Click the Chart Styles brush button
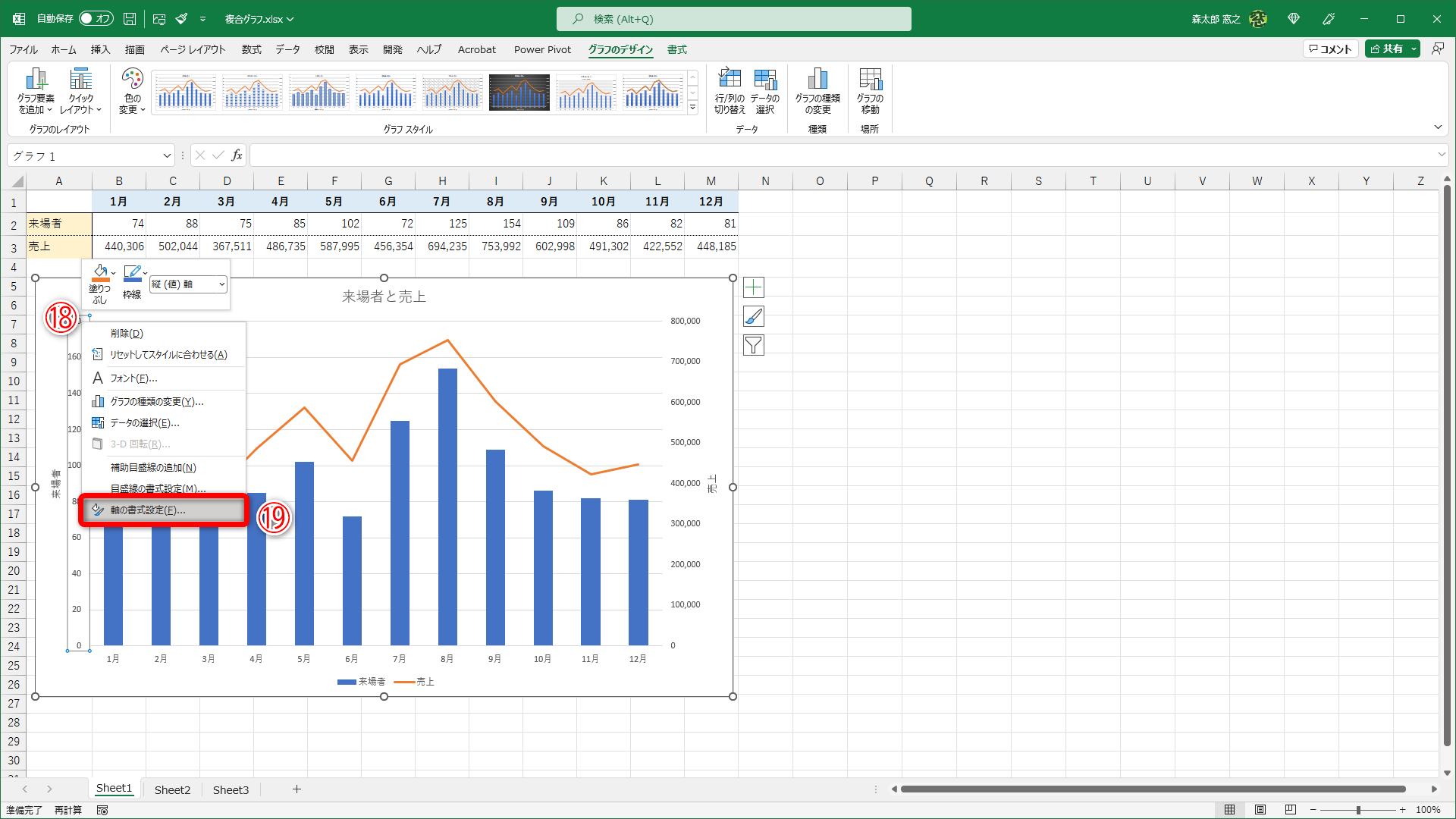Image resolution: width=1456 pixels, height=819 pixels. click(x=753, y=316)
